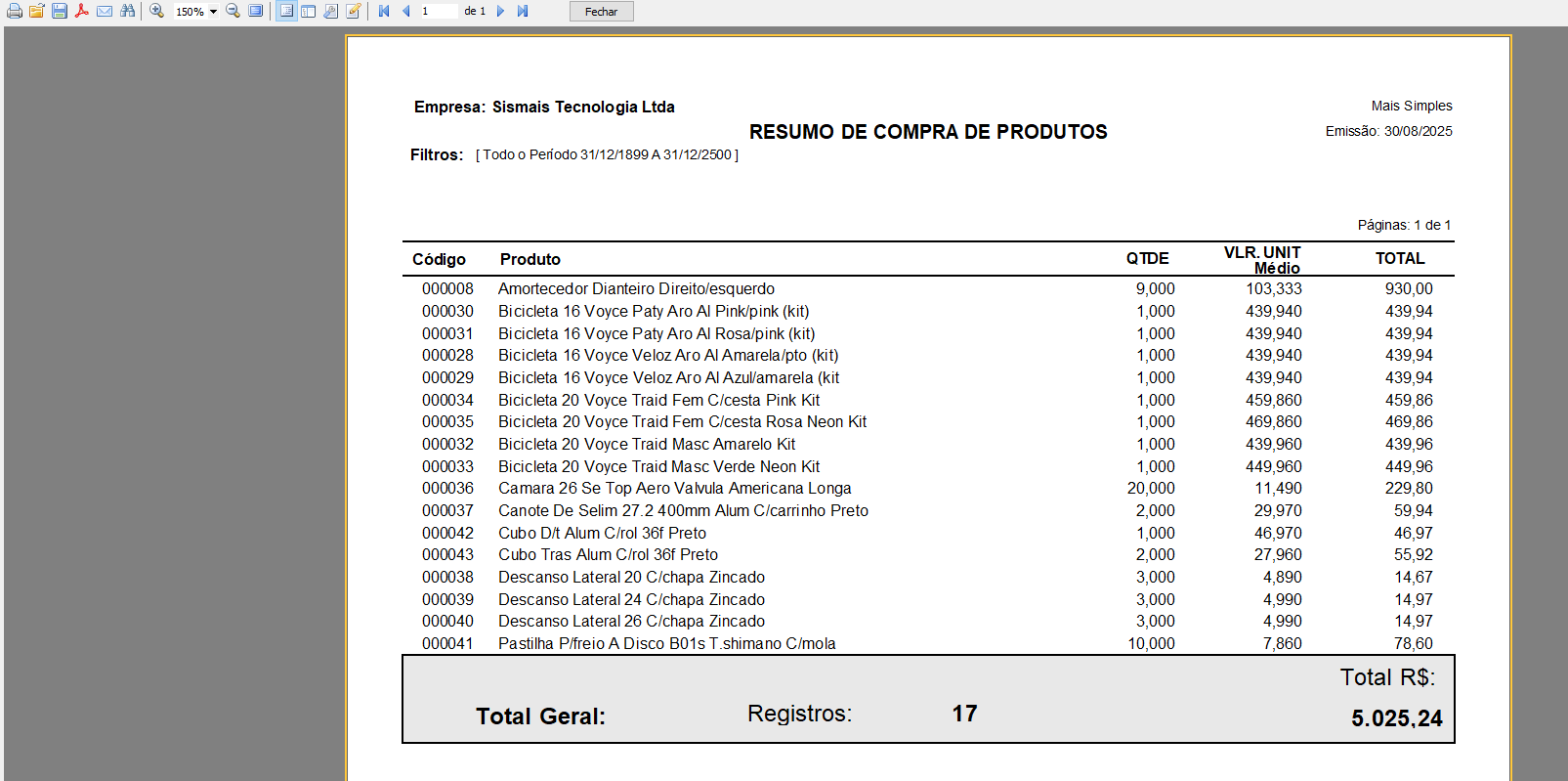Toggle the report outline panel

286,11
